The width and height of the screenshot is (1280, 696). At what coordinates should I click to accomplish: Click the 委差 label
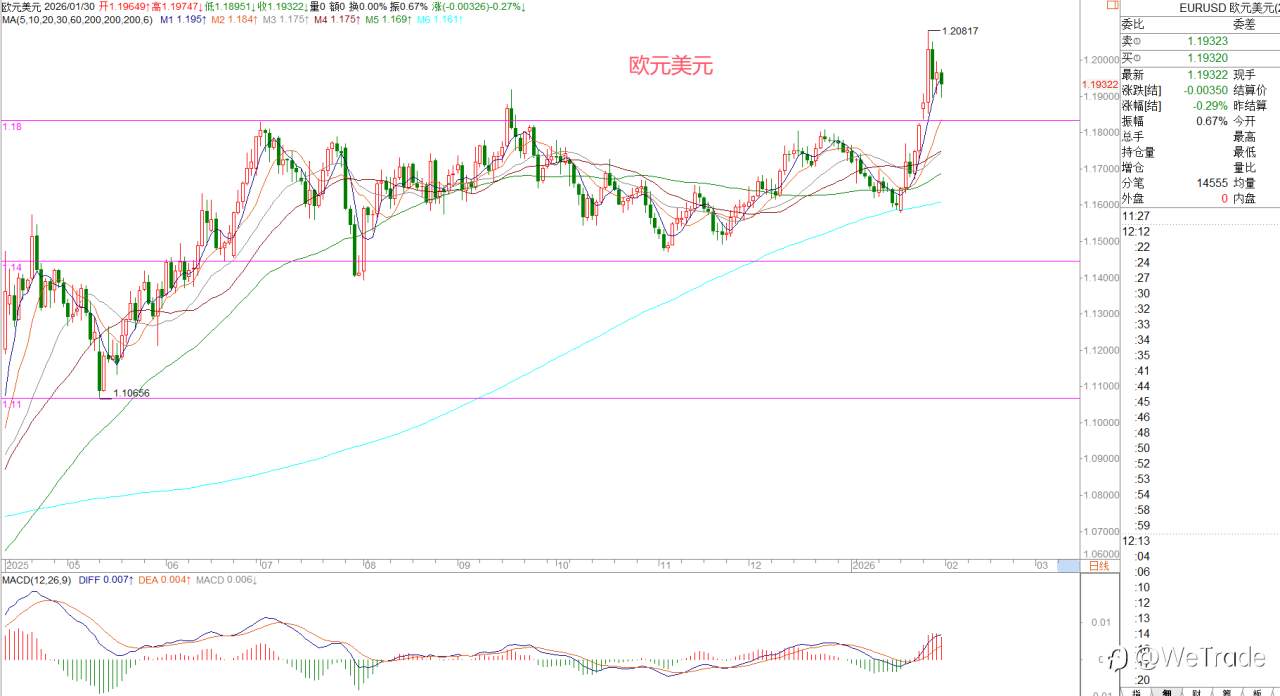pos(1244,25)
